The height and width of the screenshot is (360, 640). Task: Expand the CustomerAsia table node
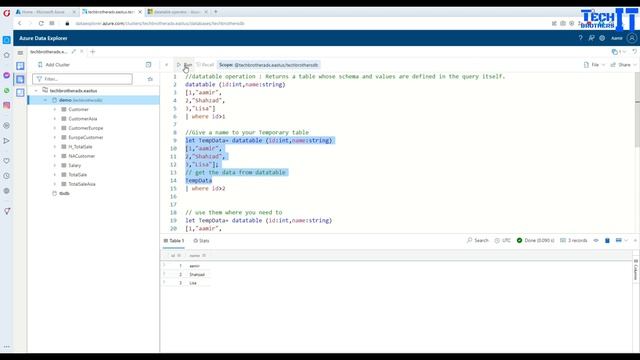(55, 119)
